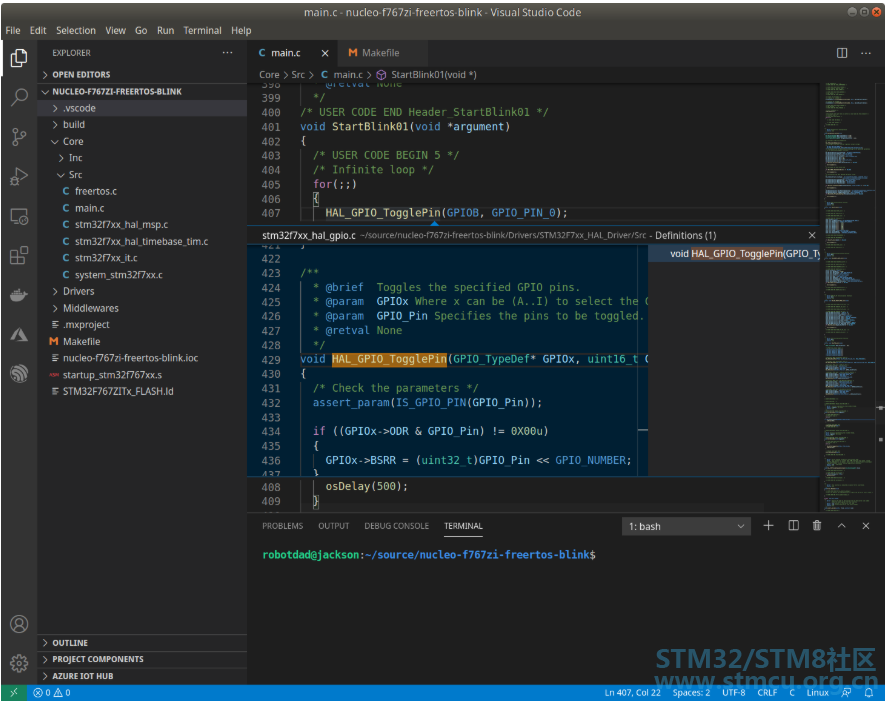887x704 pixels.
Task: Maximize the terminal panel size
Action: [841, 526]
